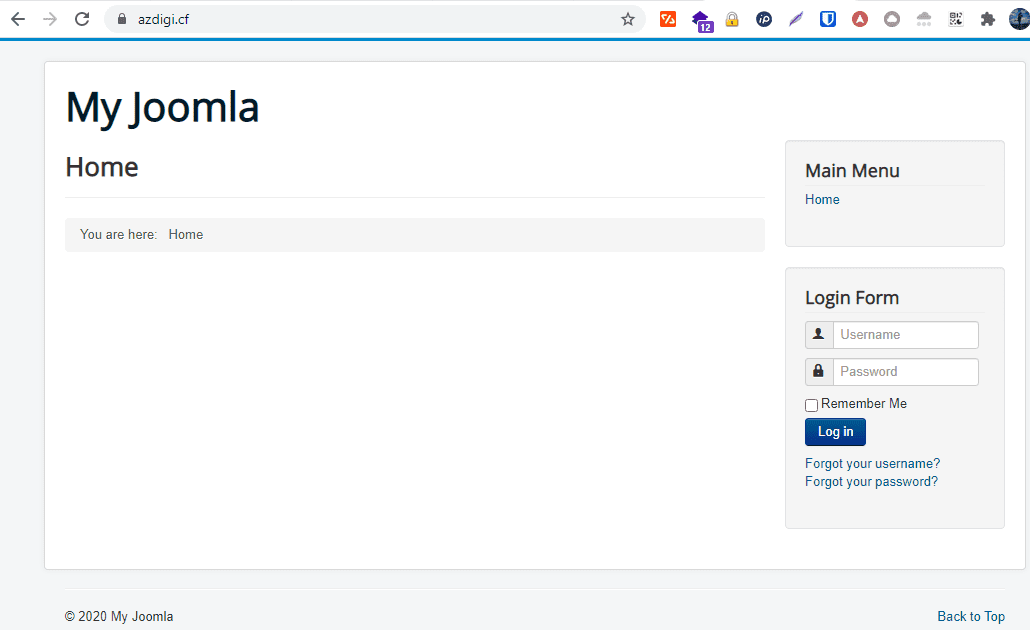This screenshot has height=630, width=1030.
Task: Reload the page with the refresh icon
Action: [x=82, y=19]
